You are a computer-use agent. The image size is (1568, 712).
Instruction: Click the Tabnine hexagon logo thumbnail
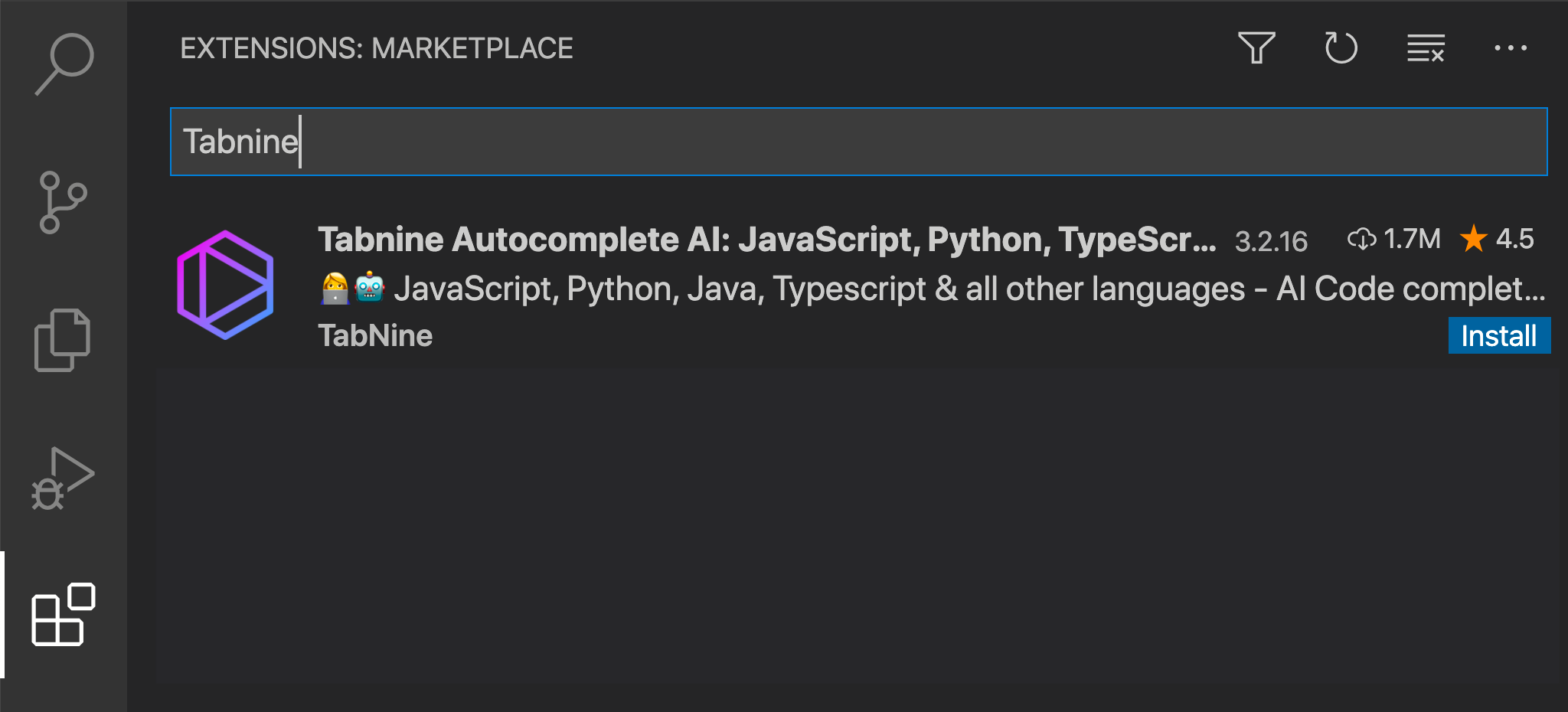tap(225, 285)
